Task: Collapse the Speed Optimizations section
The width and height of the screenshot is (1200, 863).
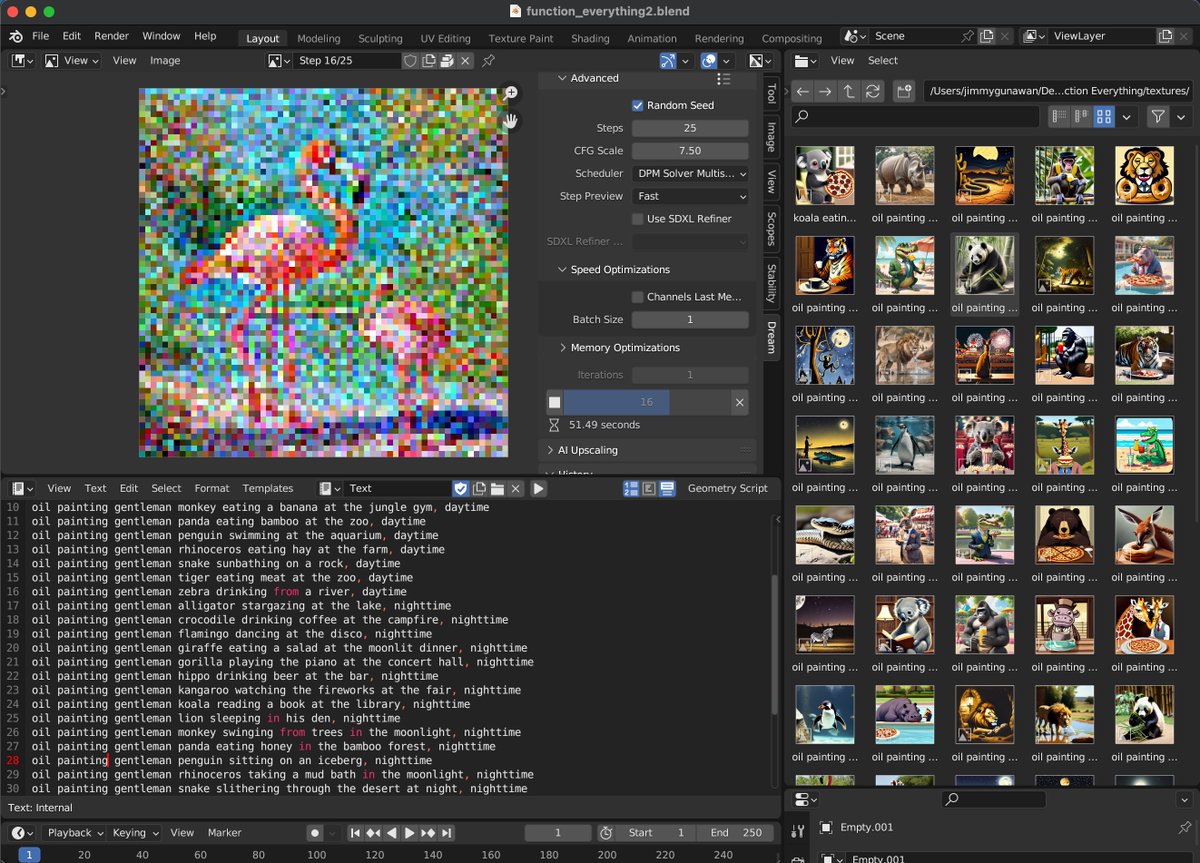Action: click(x=562, y=270)
